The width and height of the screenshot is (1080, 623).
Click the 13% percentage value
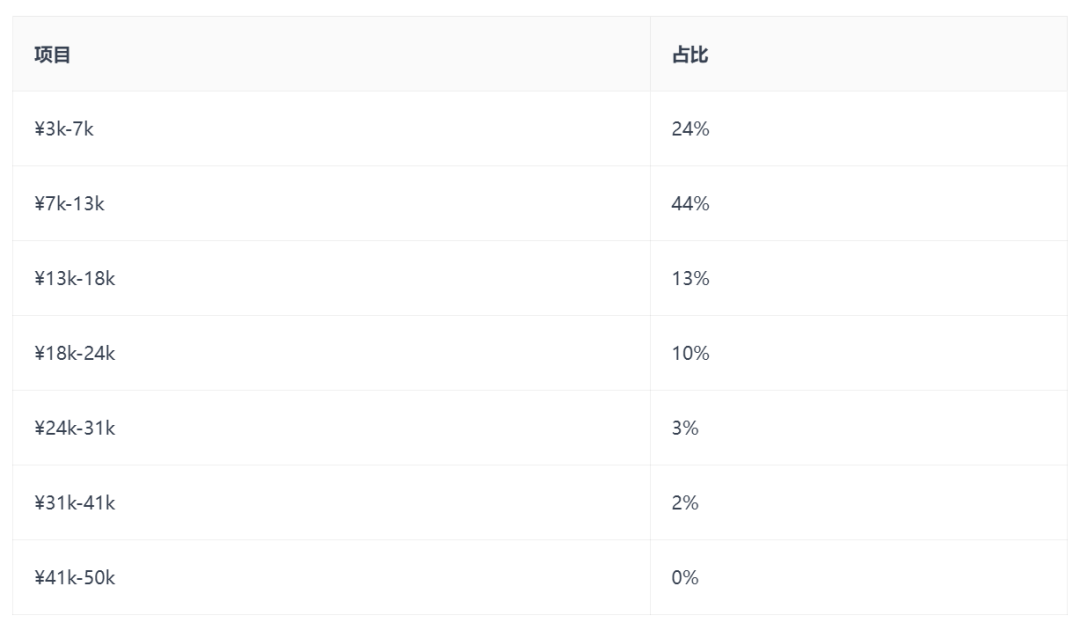pos(690,279)
